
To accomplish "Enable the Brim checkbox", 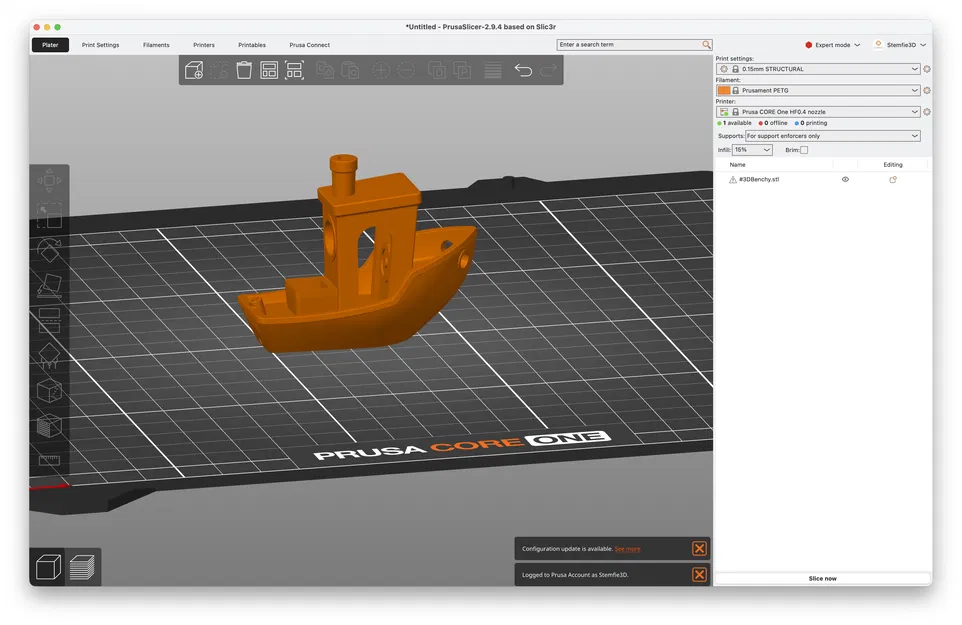I will 805,149.
